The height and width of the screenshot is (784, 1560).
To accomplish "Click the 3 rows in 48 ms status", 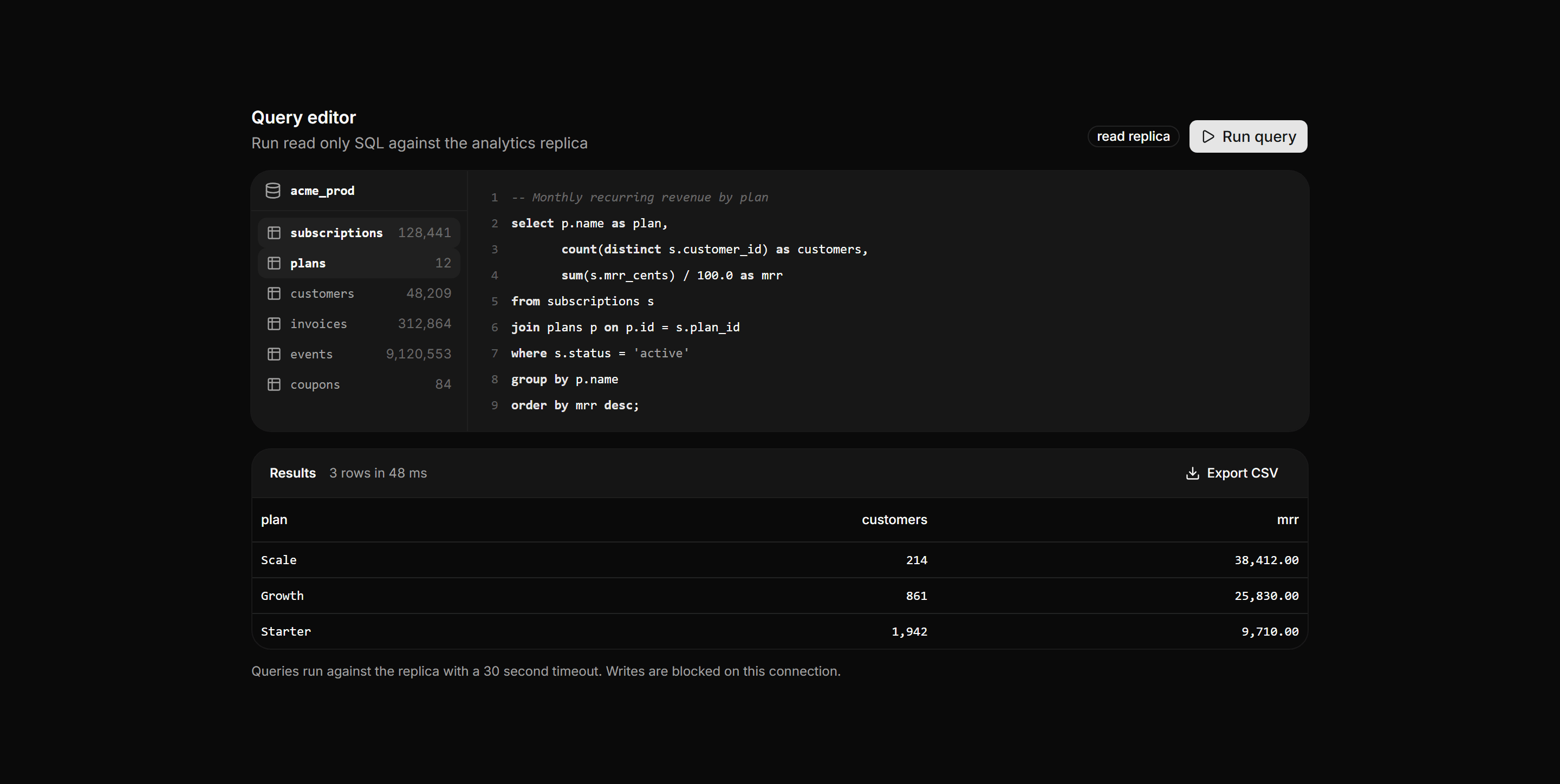I will [x=378, y=473].
